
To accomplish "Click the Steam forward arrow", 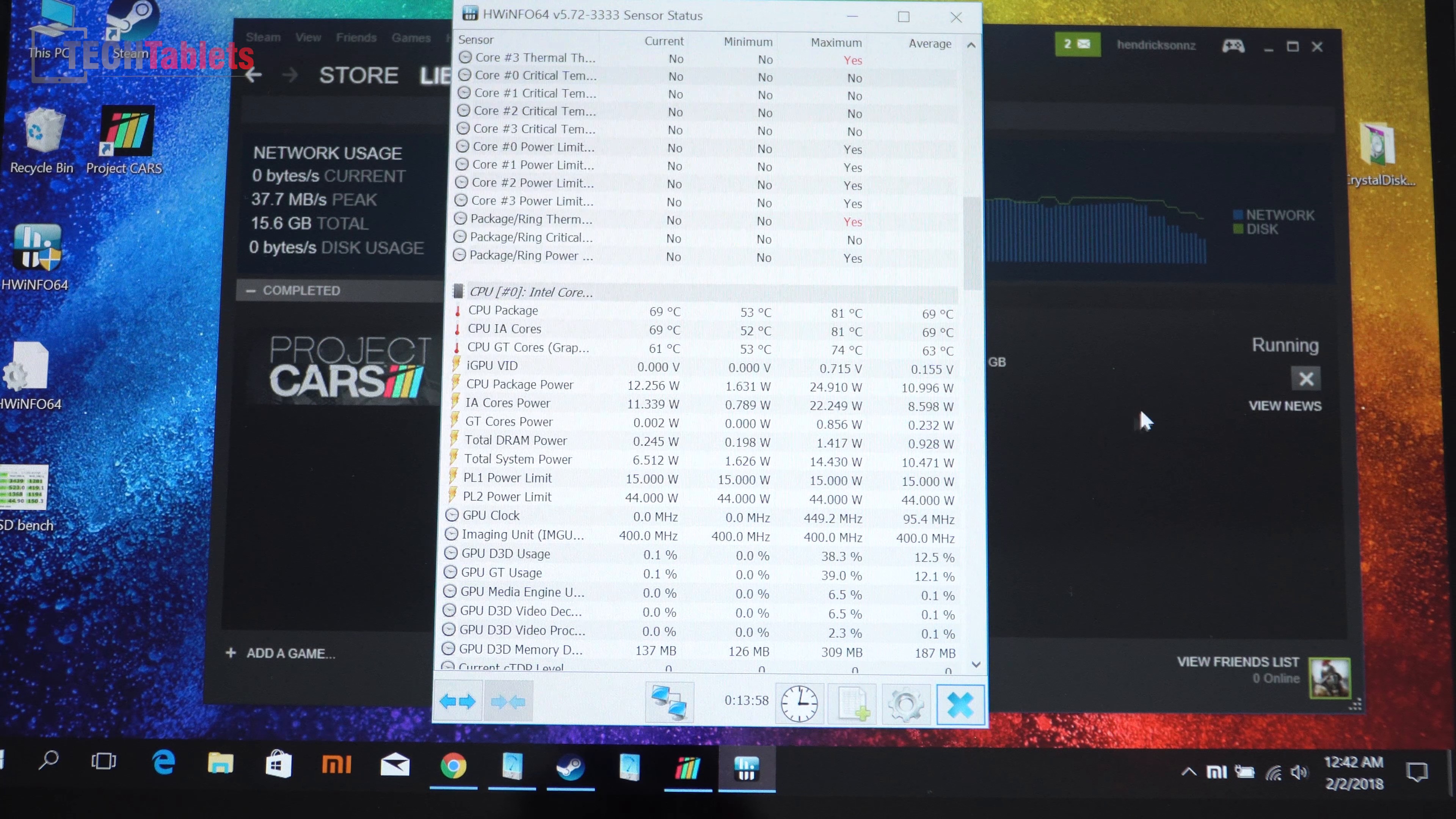I will coord(290,75).
